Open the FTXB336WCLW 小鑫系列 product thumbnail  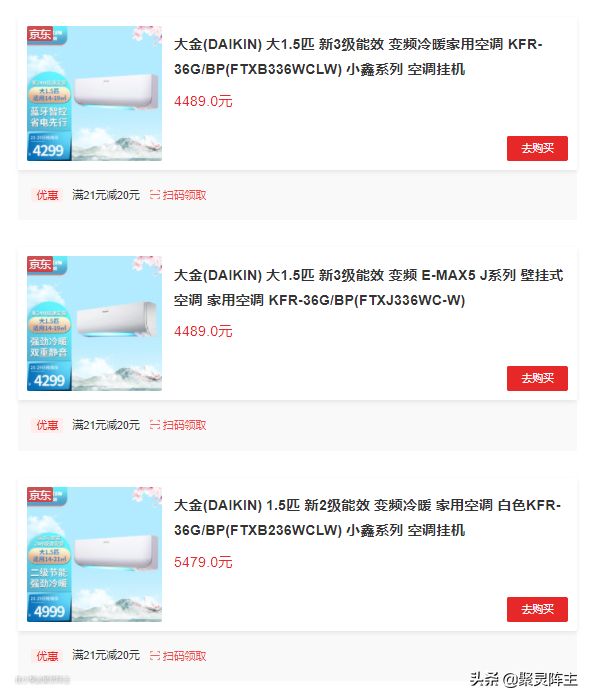click(94, 93)
